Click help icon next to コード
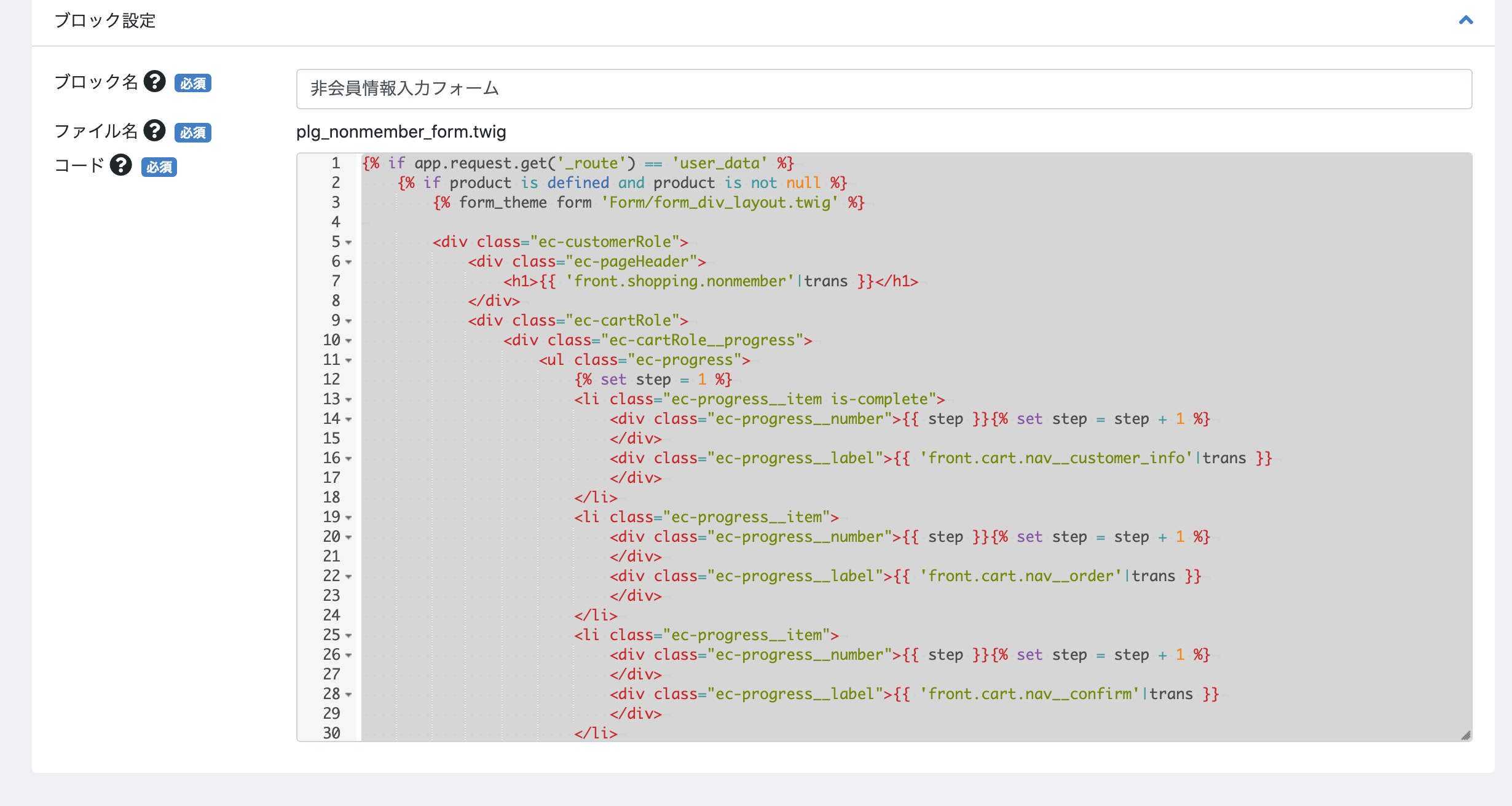This screenshot has width=1512, height=806. (121, 165)
